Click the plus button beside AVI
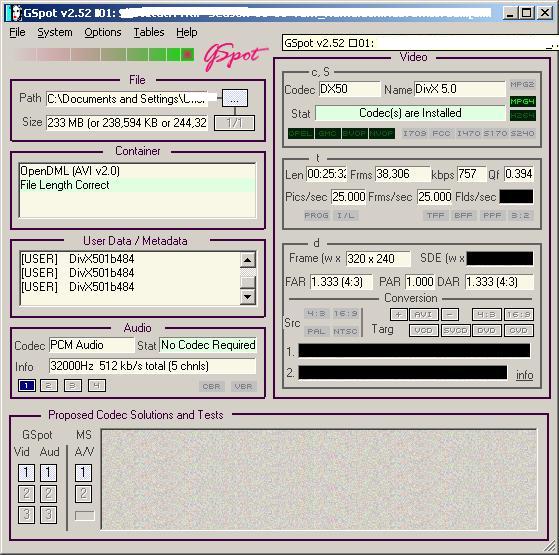 (399, 315)
